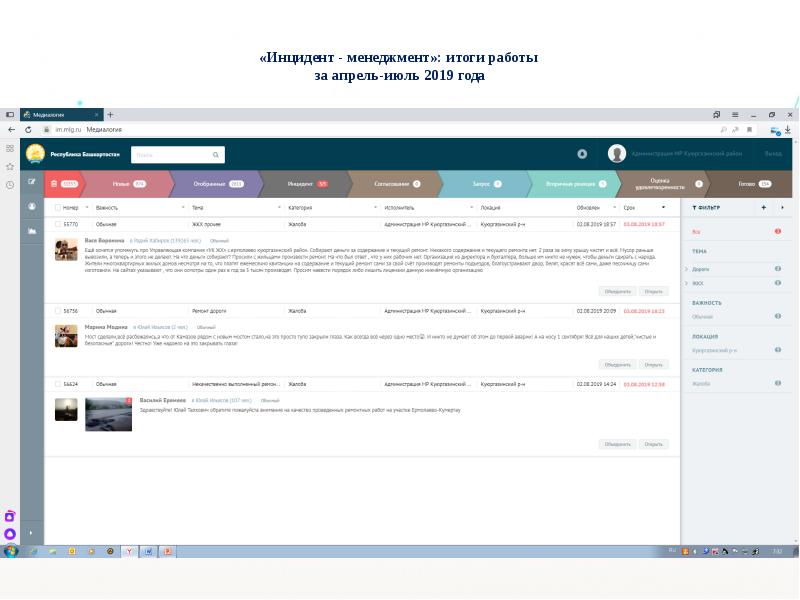Screen dimensions: 800x600
Task: Switch to the Новые stage tab
Action: point(124,184)
